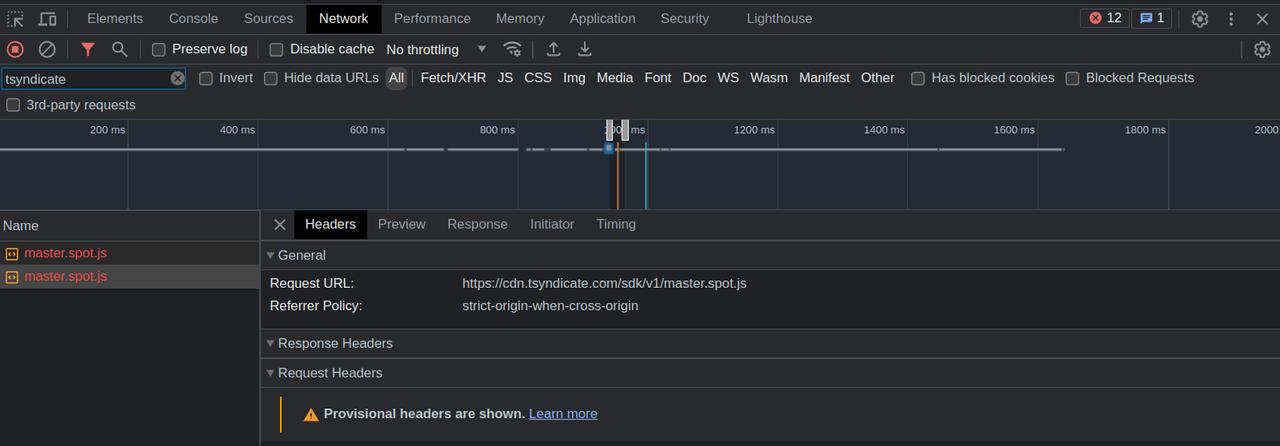Clear the tsyndicate filter text
1280x446 pixels.
[x=177, y=78]
